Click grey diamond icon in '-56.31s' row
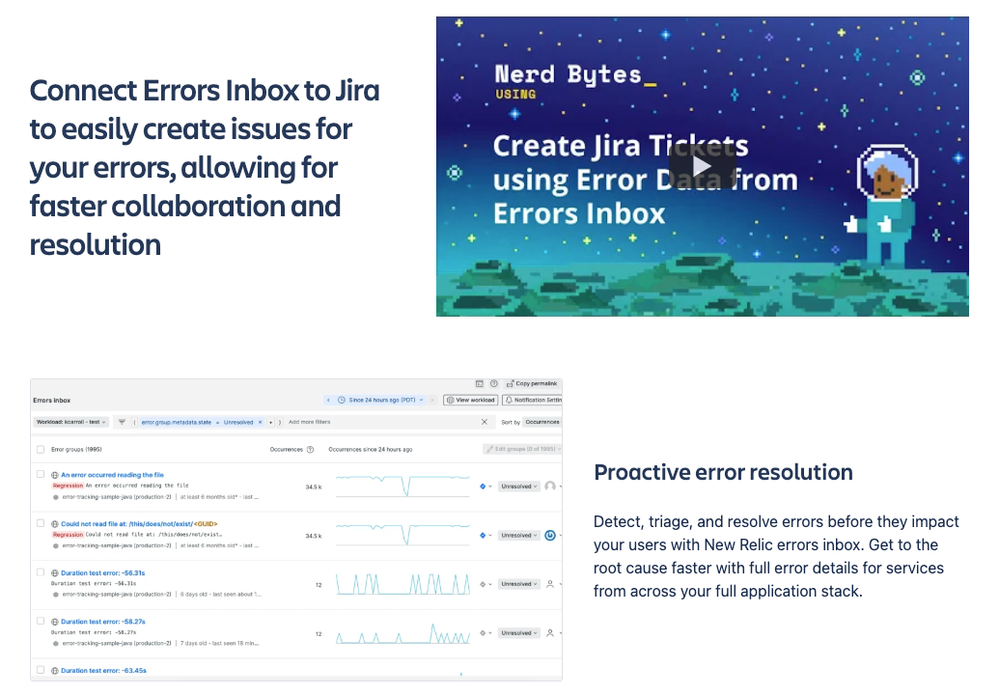 (x=483, y=584)
